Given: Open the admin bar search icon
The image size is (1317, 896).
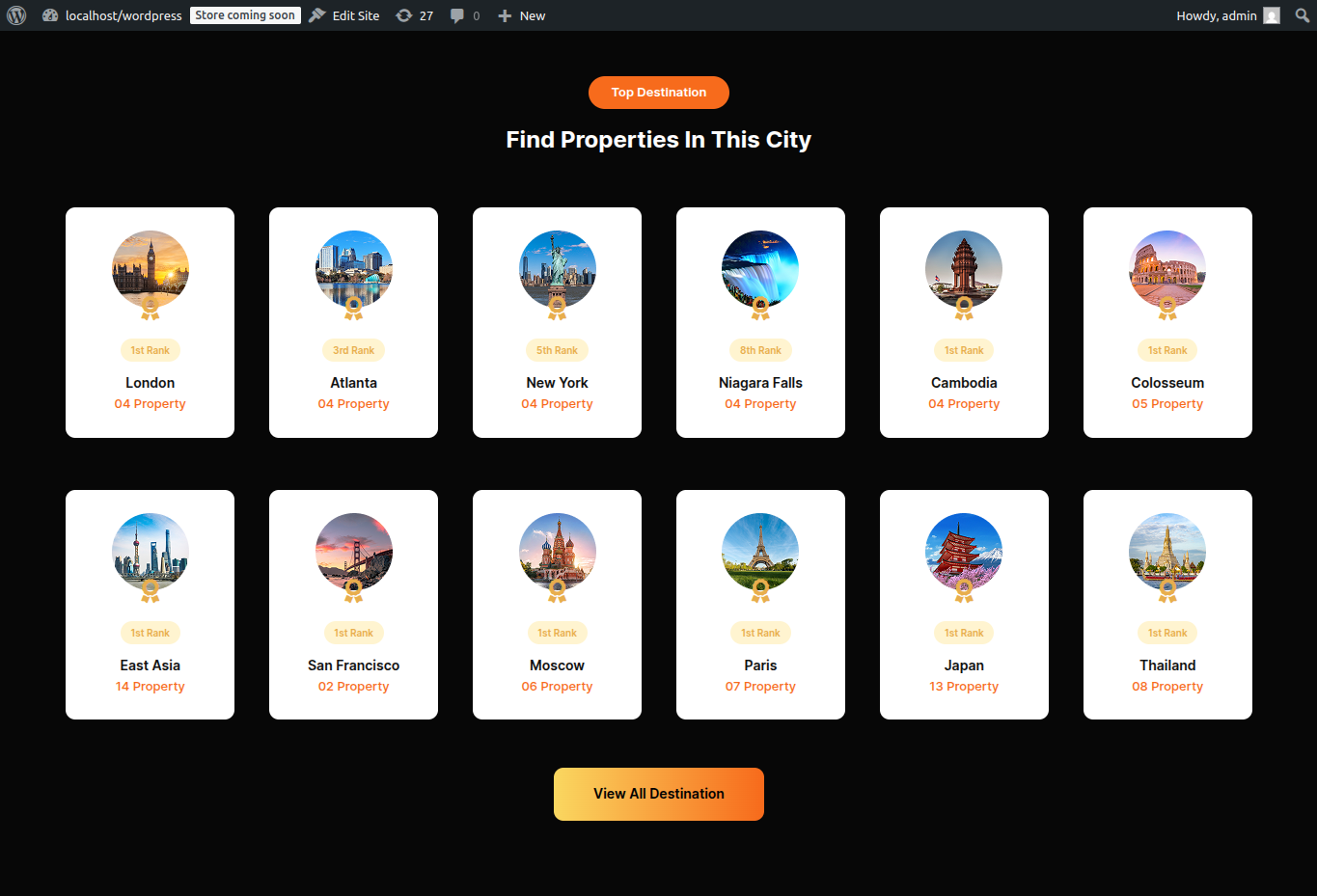Looking at the screenshot, I should (x=1303, y=15).
